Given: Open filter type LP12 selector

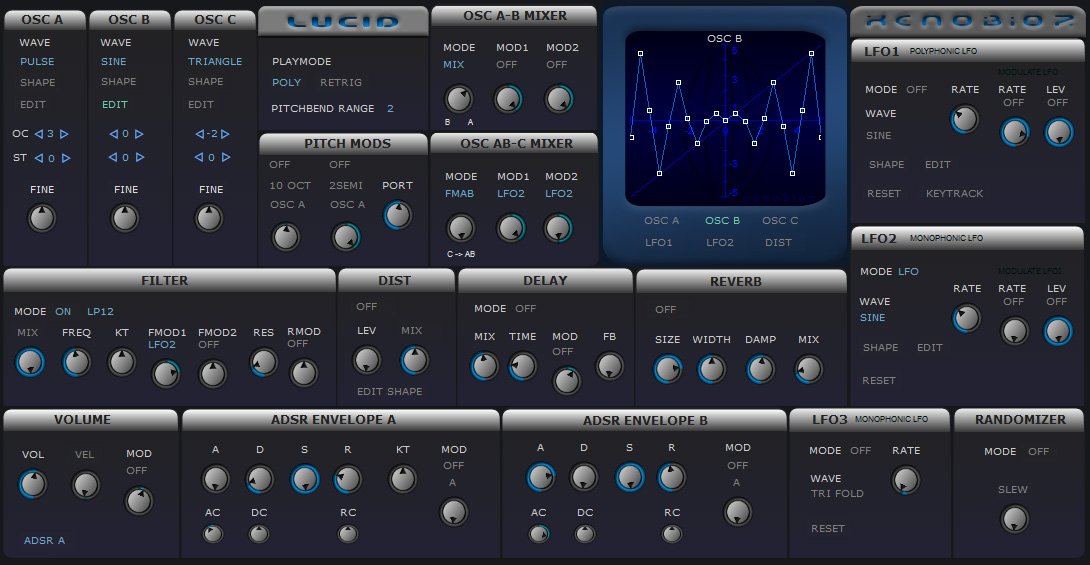Looking at the screenshot, I should (100, 311).
